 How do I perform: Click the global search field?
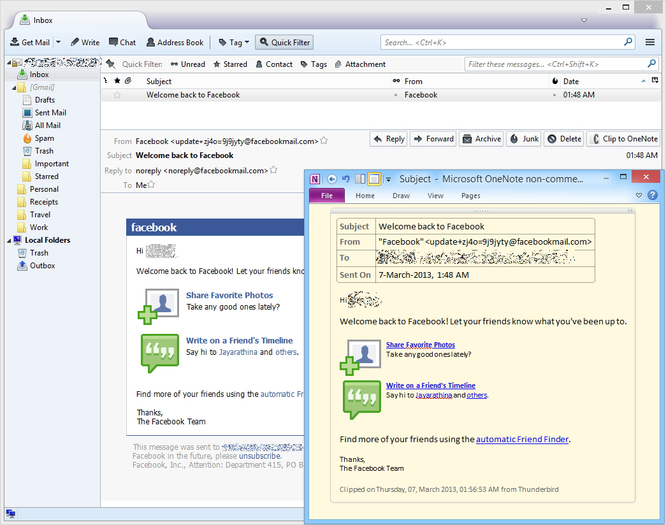point(508,42)
